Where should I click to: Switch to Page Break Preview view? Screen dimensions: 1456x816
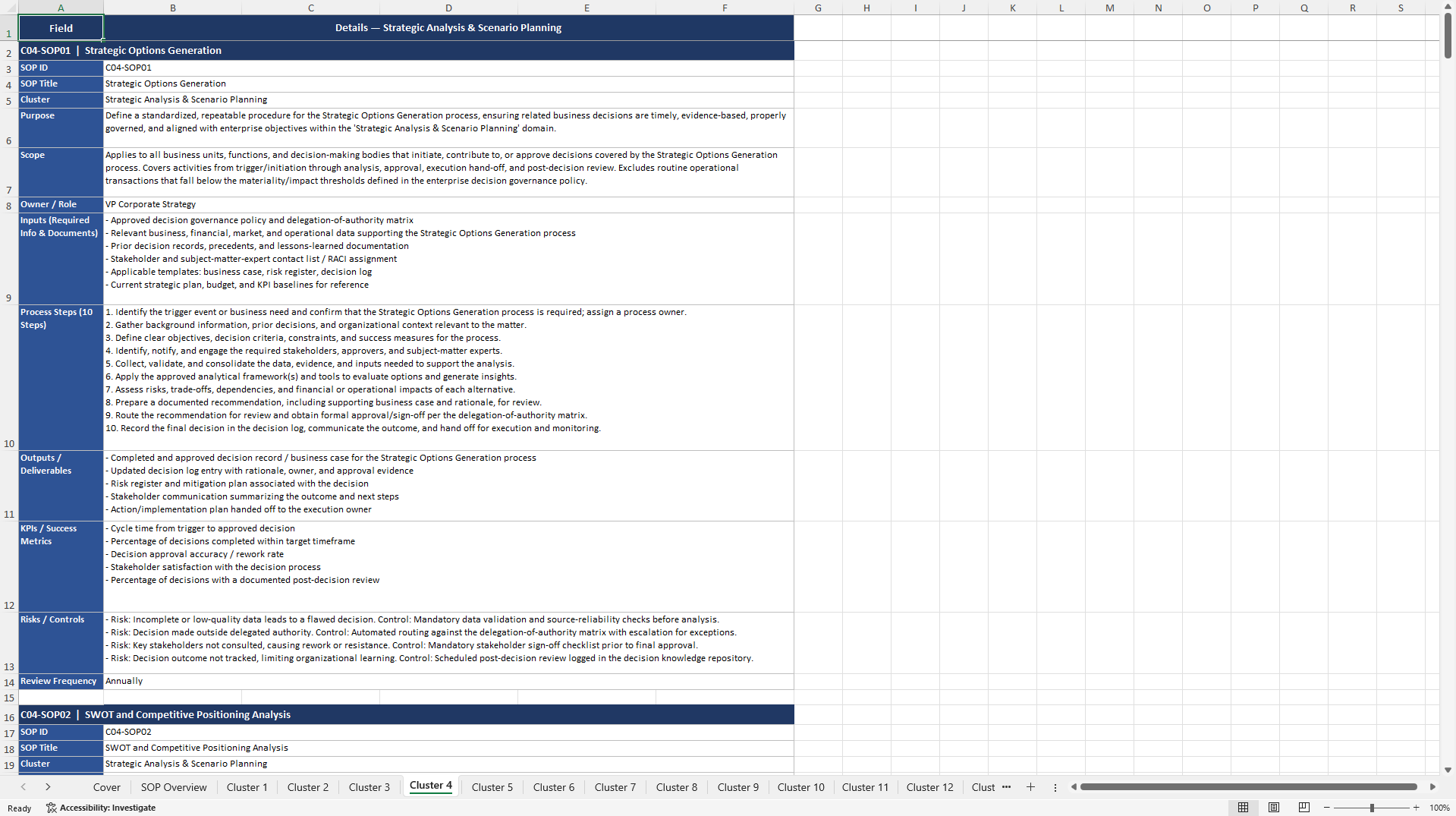click(1304, 808)
